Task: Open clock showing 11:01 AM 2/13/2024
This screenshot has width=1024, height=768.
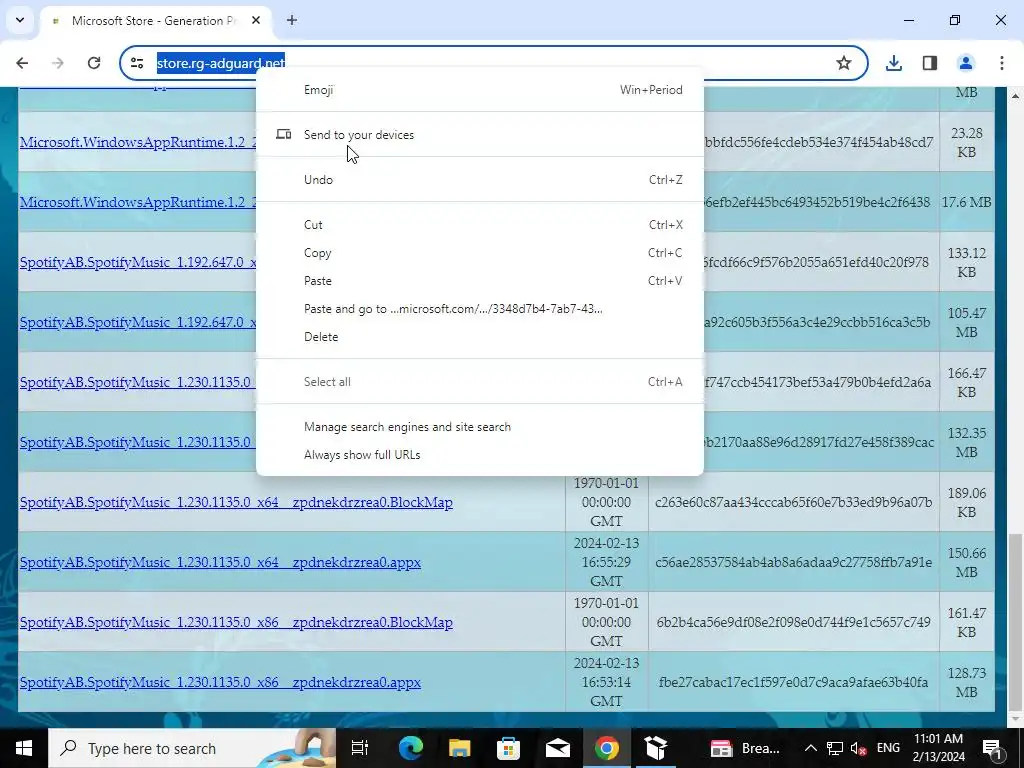Action: pyautogui.click(x=938, y=748)
